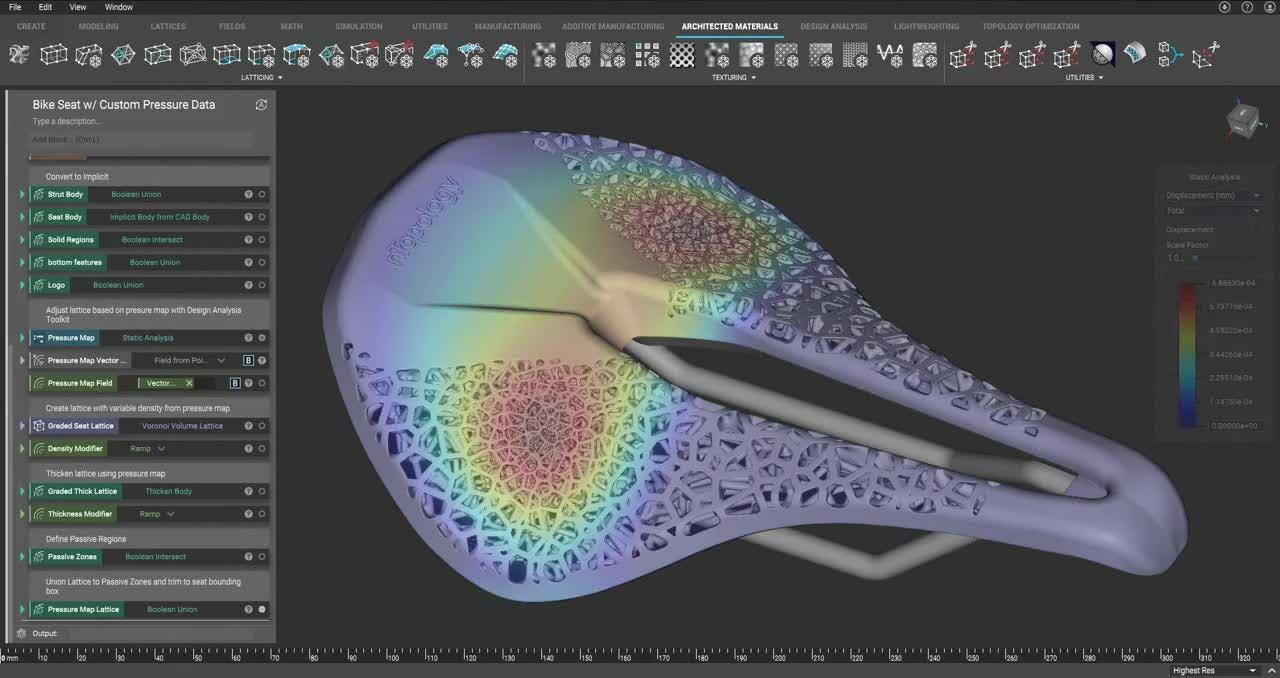Image resolution: width=1280 pixels, height=678 pixels.
Task: Select the plain box unit-cell lattice icon without gear
Action: point(53,55)
